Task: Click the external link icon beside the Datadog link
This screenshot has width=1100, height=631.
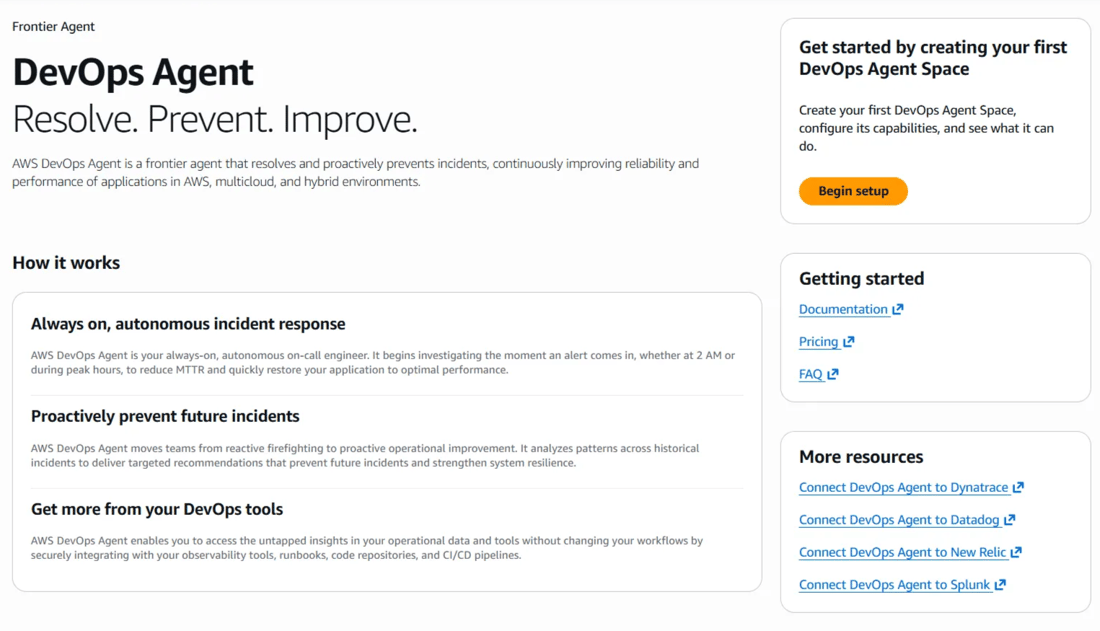Action: 1010,519
